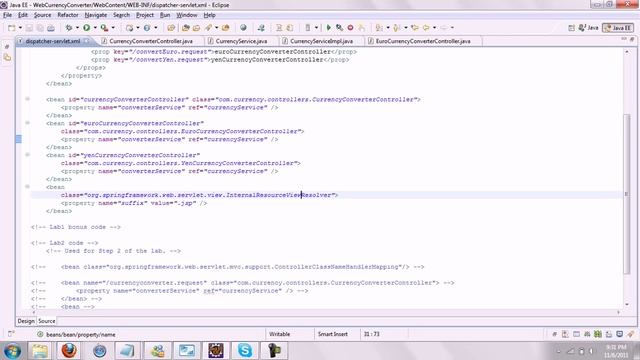640x360 pixels.
Task: Open Firefox from the taskbar
Action: coord(69,351)
